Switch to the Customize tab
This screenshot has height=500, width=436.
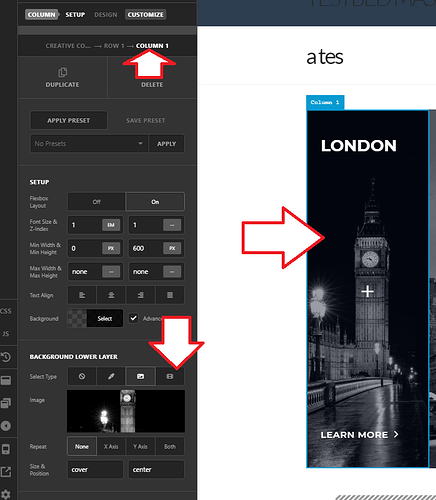pos(145,15)
